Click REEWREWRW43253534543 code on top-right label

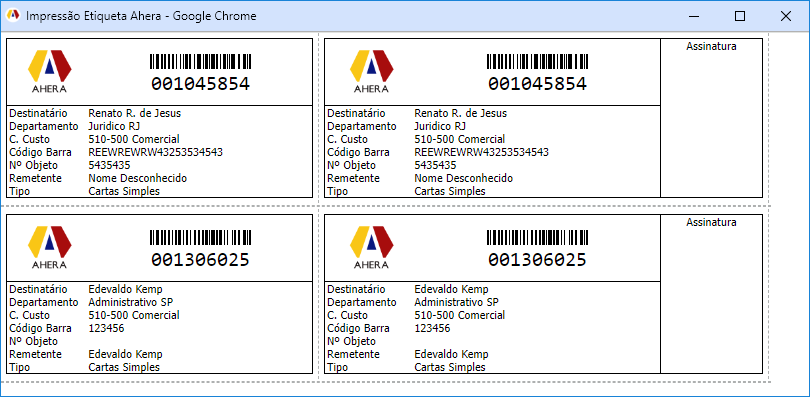[481, 152]
